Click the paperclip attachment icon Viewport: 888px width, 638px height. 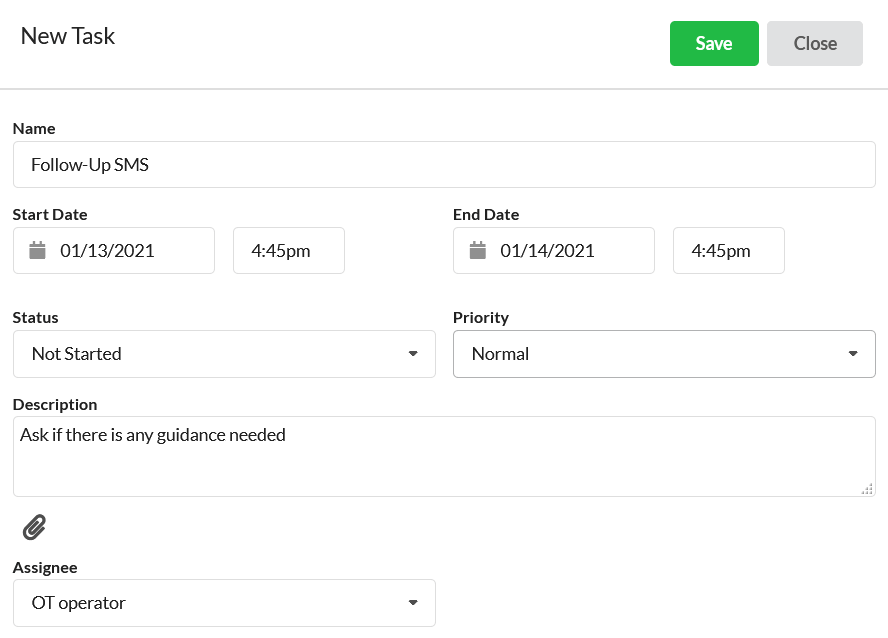(x=35, y=527)
